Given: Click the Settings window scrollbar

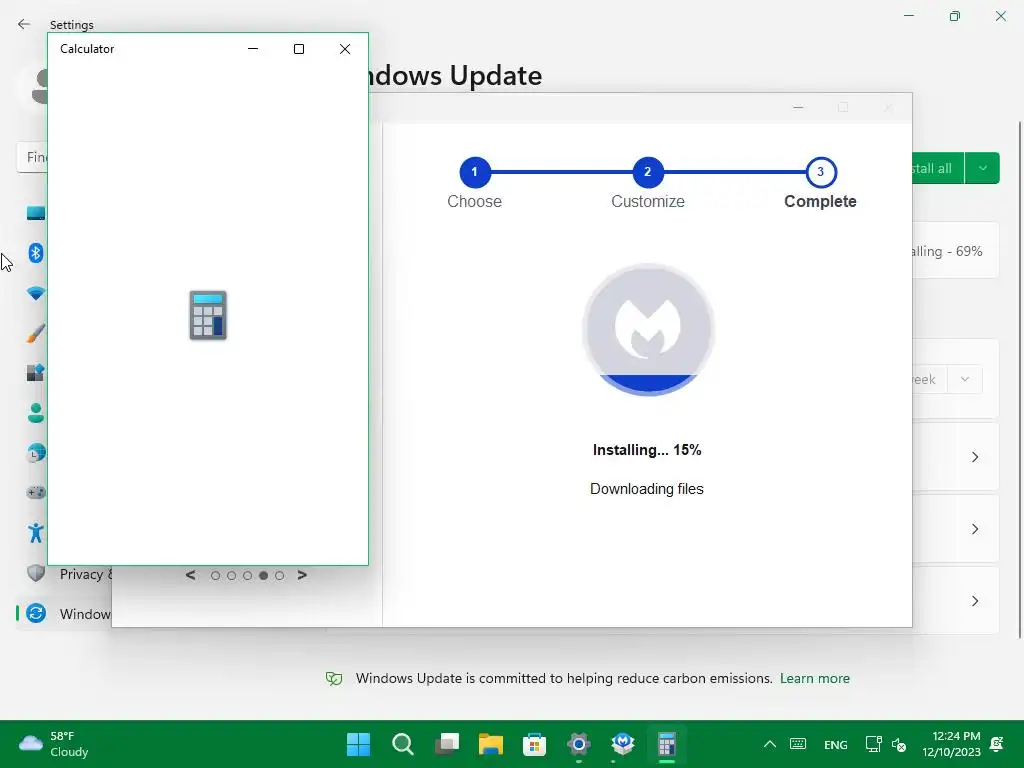Looking at the screenshot, I should click(1020, 380).
